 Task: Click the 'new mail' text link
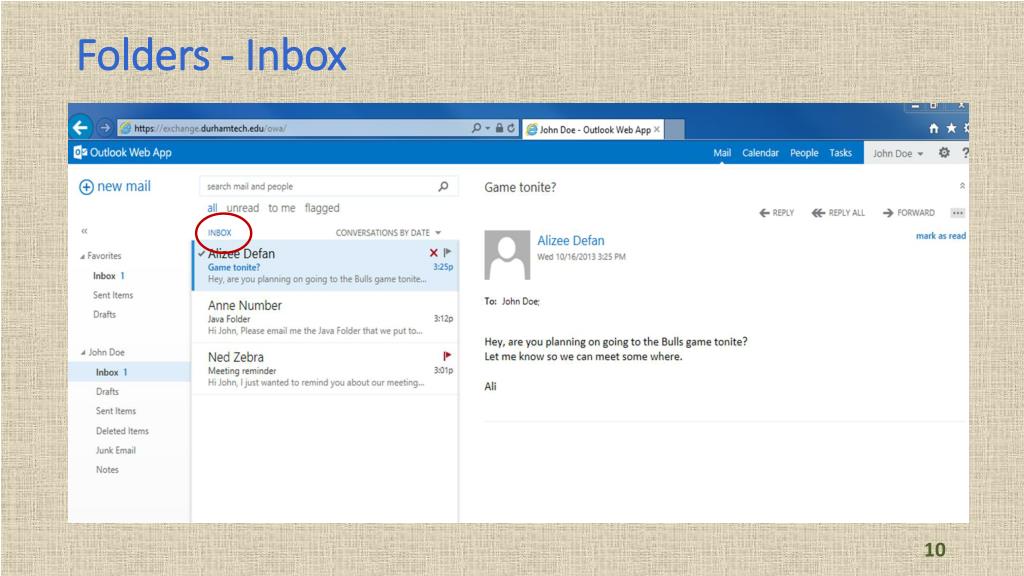(x=124, y=186)
